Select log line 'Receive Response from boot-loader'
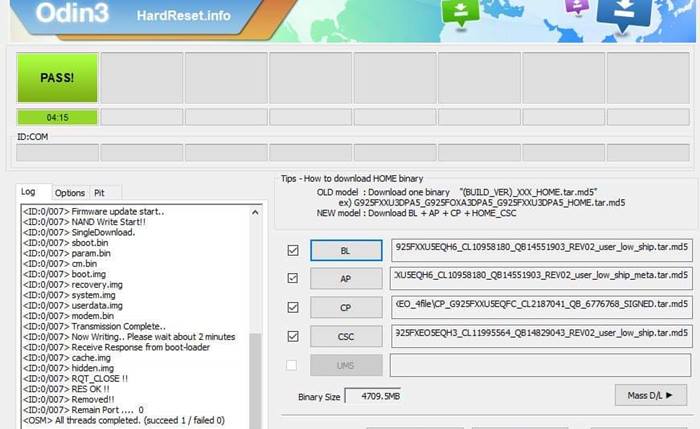Image resolution: width=700 pixels, height=429 pixels. [116, 347]
